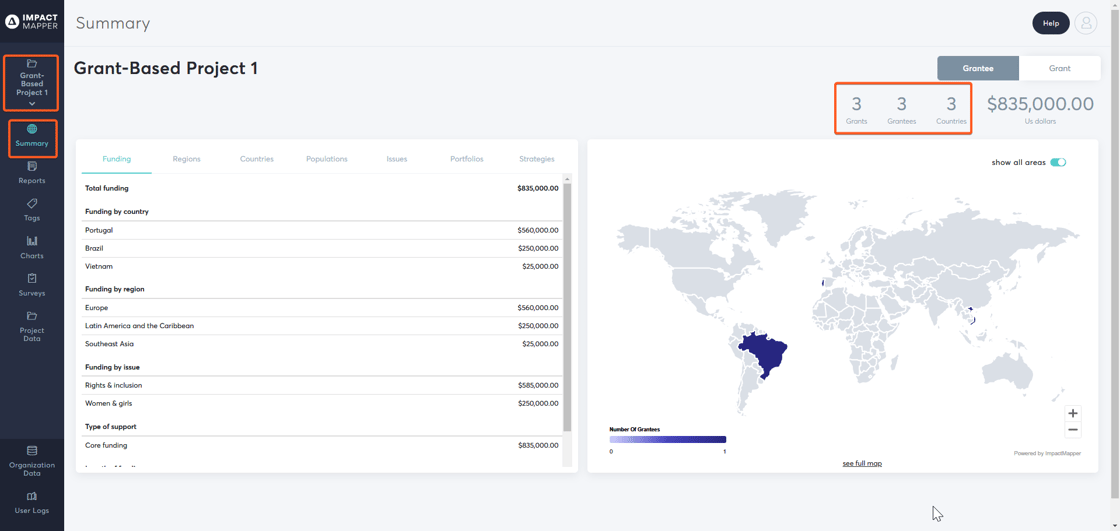Open Project Data folder icon
This screenshot has height=531, width=1120.
click(x=32, y=317)
